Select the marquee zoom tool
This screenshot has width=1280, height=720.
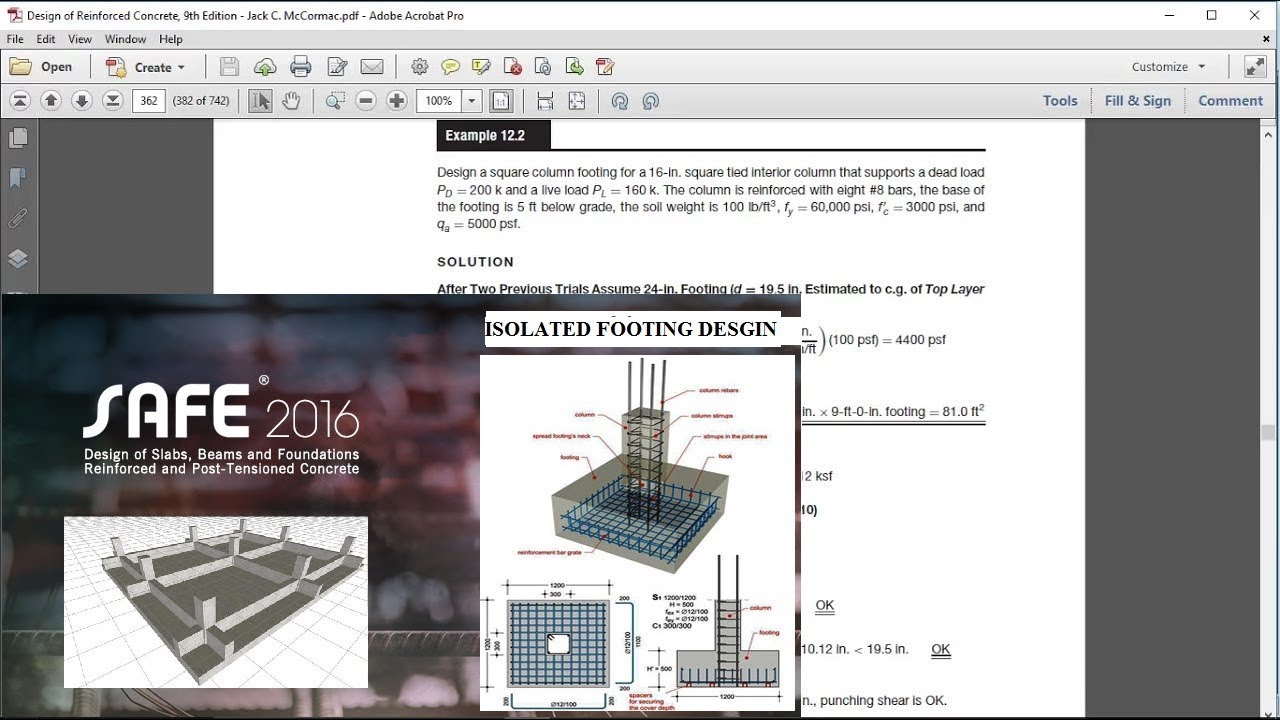pyautogui.click(x=335, y=101)
